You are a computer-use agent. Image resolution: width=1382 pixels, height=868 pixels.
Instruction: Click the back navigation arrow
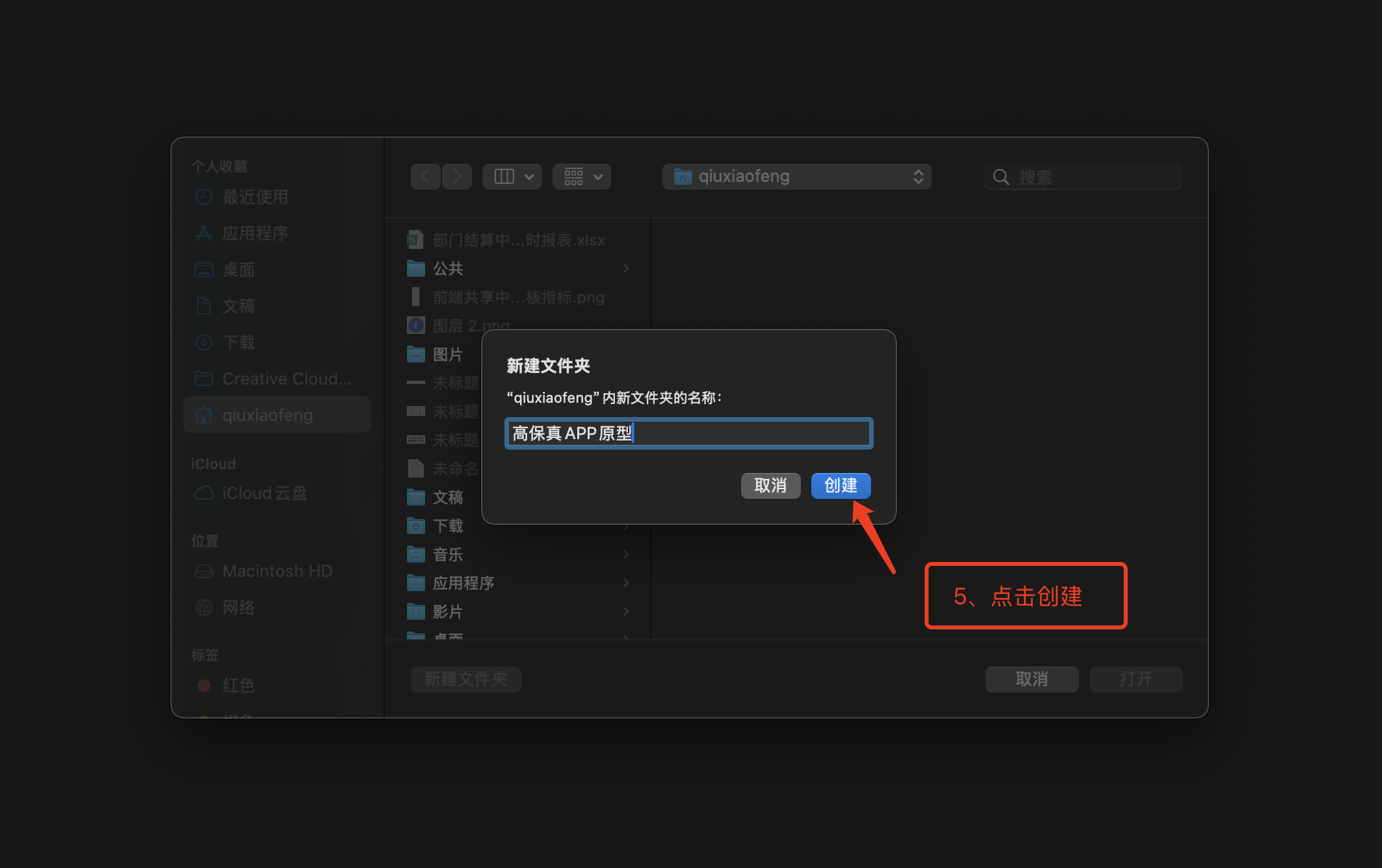[x=426, y=177]
